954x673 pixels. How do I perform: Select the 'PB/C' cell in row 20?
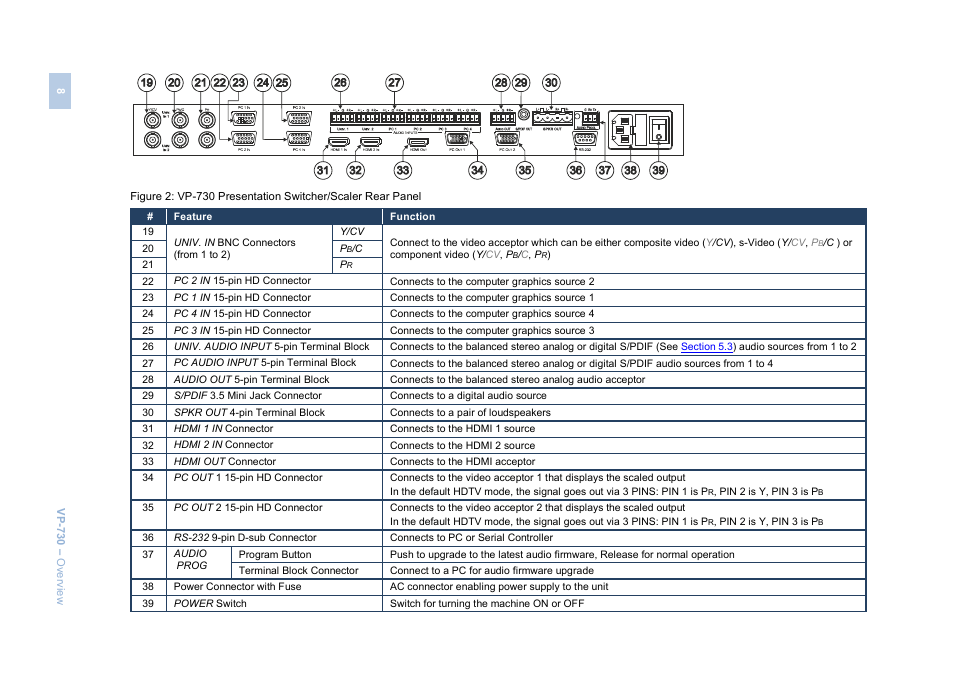tap(357, 248)
